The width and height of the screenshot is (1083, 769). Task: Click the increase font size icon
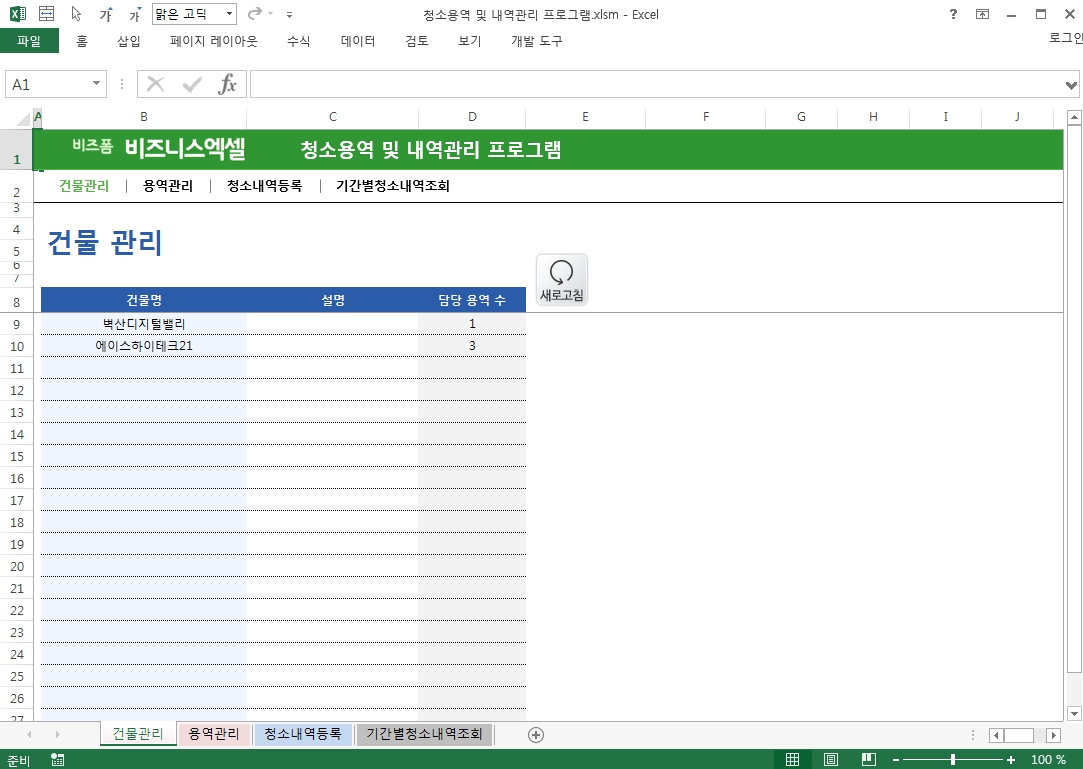click(x=107, y=15)
